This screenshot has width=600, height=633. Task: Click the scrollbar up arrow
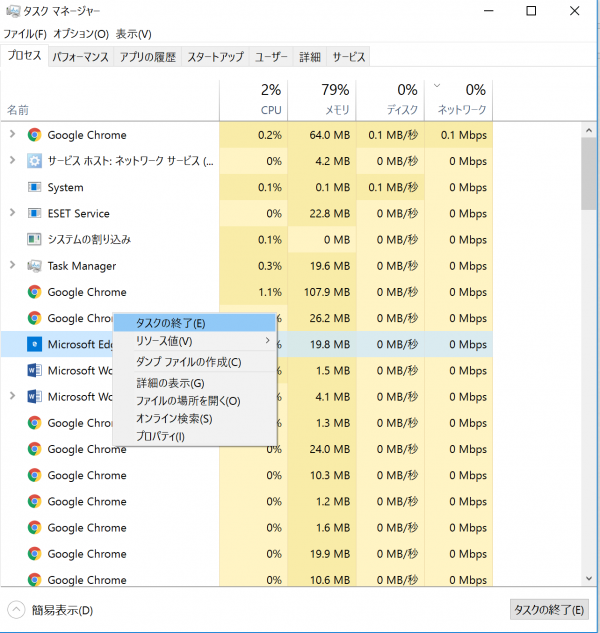(x=589, y=130)
